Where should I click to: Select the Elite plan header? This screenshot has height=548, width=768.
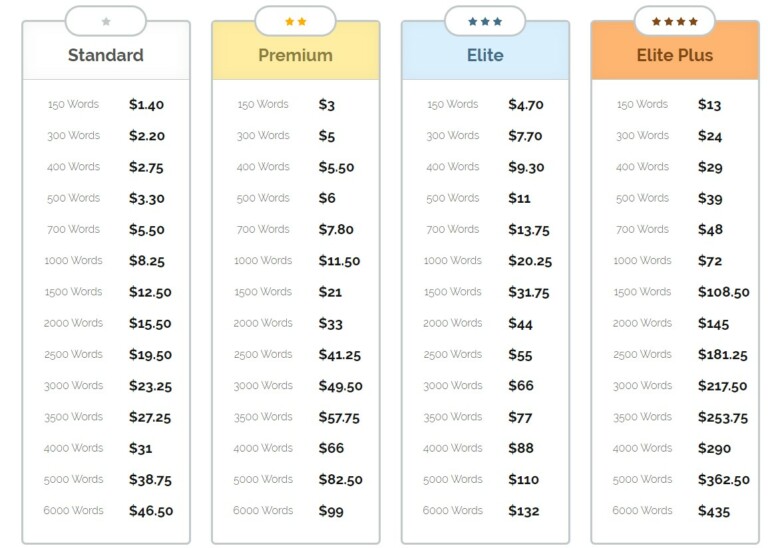coord(485,55)
